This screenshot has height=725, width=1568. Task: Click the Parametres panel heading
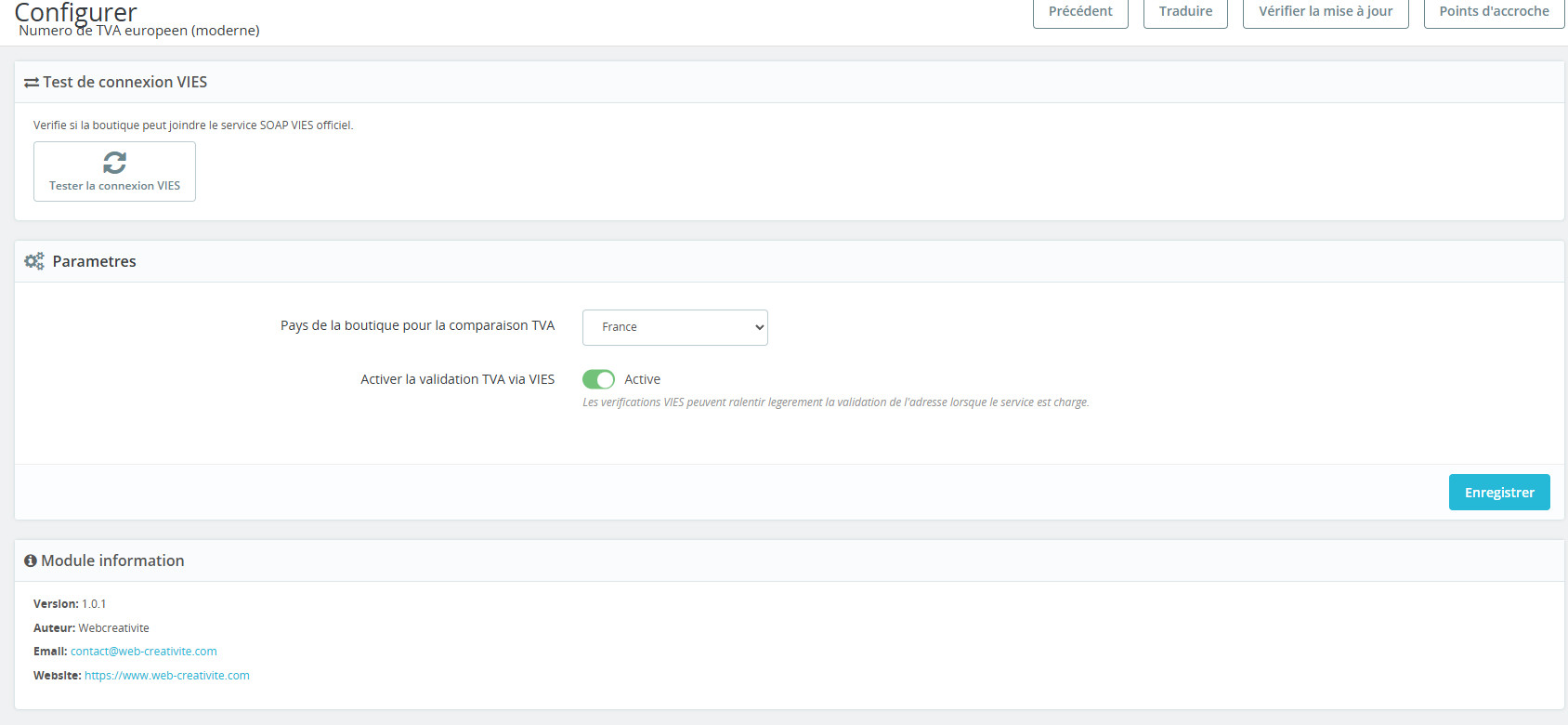tap(94, 261)
